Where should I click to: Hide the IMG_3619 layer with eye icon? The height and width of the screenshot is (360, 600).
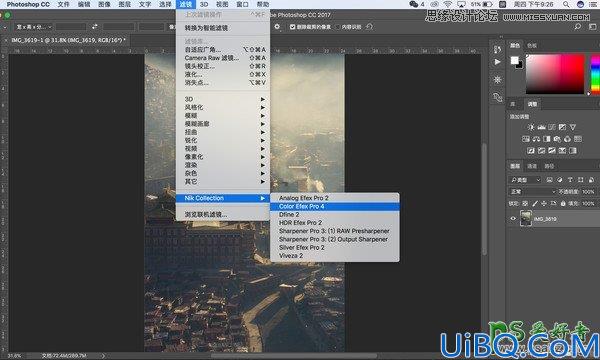(x=513, y=219)
